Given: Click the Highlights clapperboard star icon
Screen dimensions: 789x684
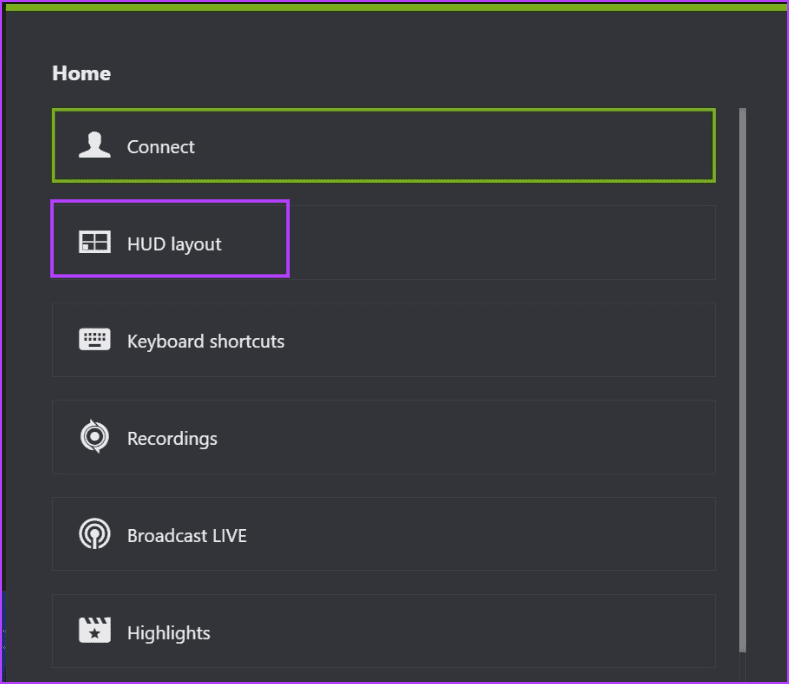Looking at the screenshot, I should pyautogui.click(x=95, y=631).
